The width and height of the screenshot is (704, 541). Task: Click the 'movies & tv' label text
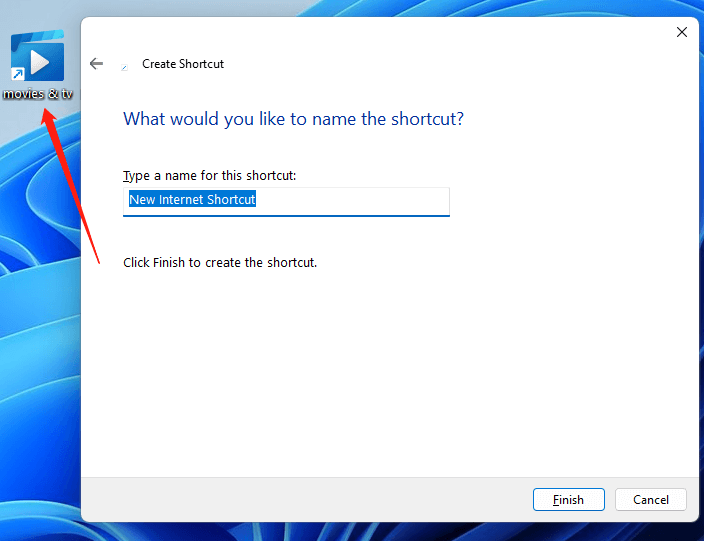(x=38, y=93)
